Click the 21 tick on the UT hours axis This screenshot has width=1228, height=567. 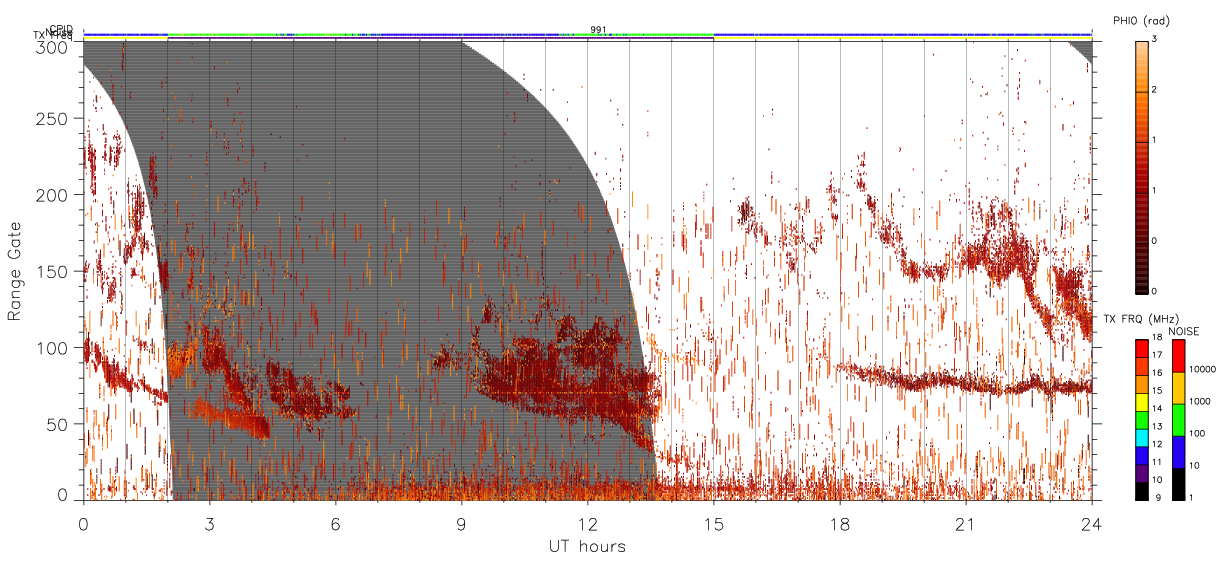(x=966, y=524)
